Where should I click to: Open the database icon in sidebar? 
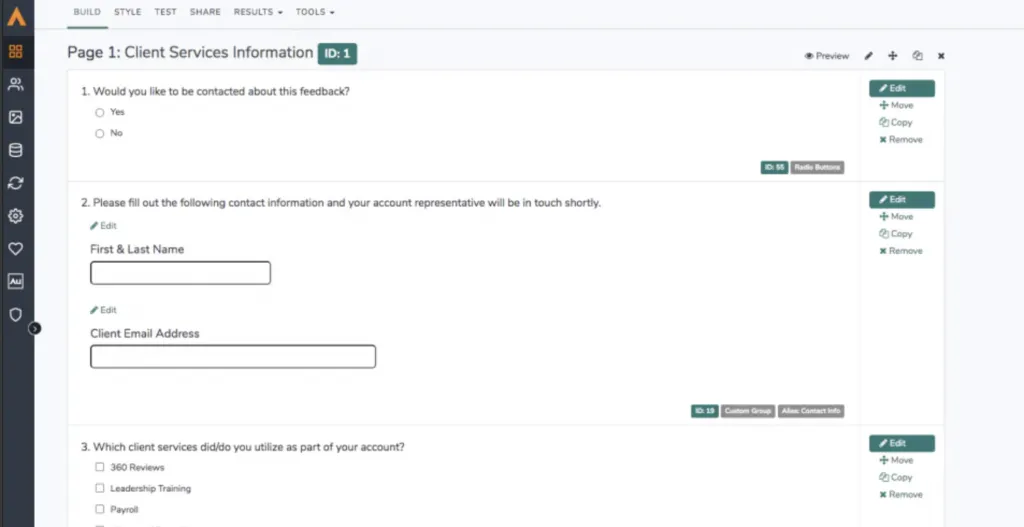[16, 150]
